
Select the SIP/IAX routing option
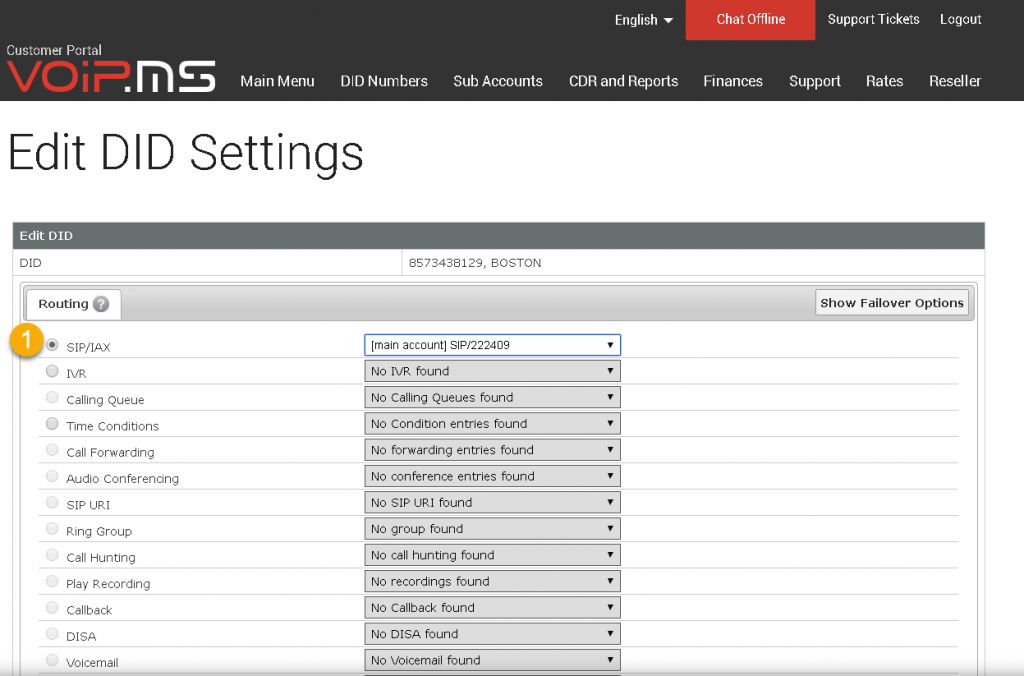click(x=51, y=344)
